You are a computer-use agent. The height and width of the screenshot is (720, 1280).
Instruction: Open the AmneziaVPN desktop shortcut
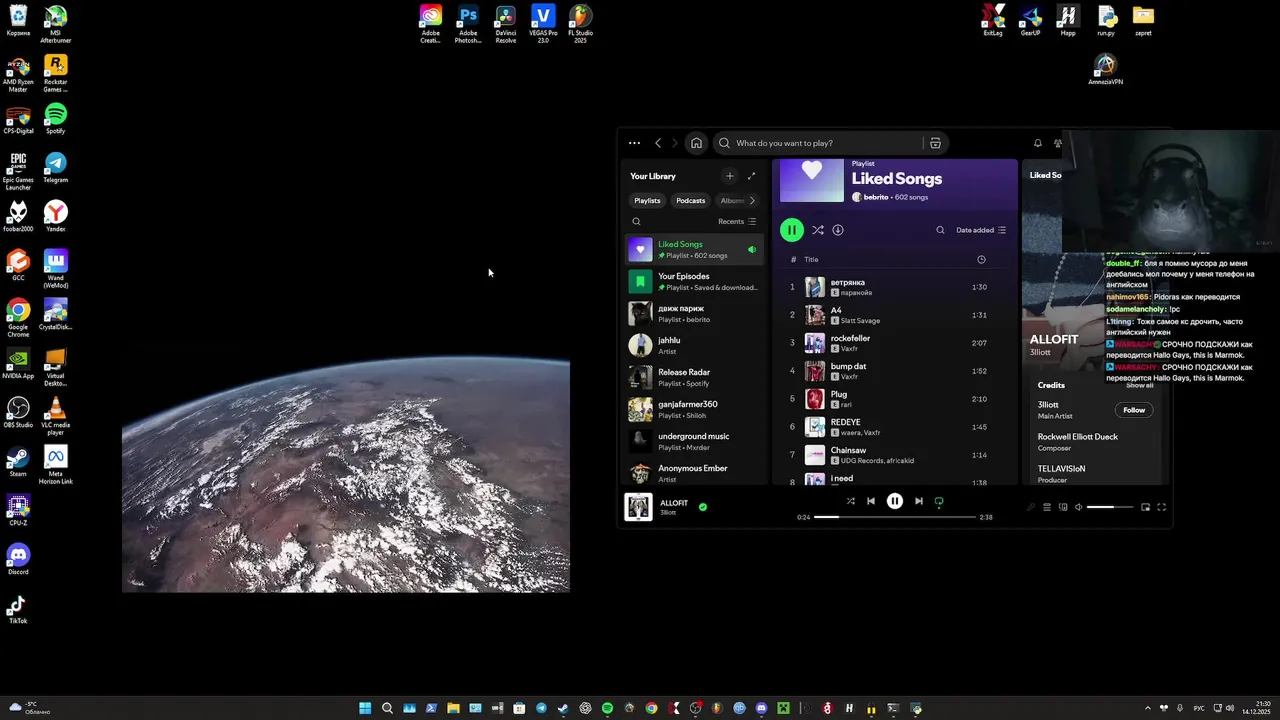click(x=1105, y=70)
